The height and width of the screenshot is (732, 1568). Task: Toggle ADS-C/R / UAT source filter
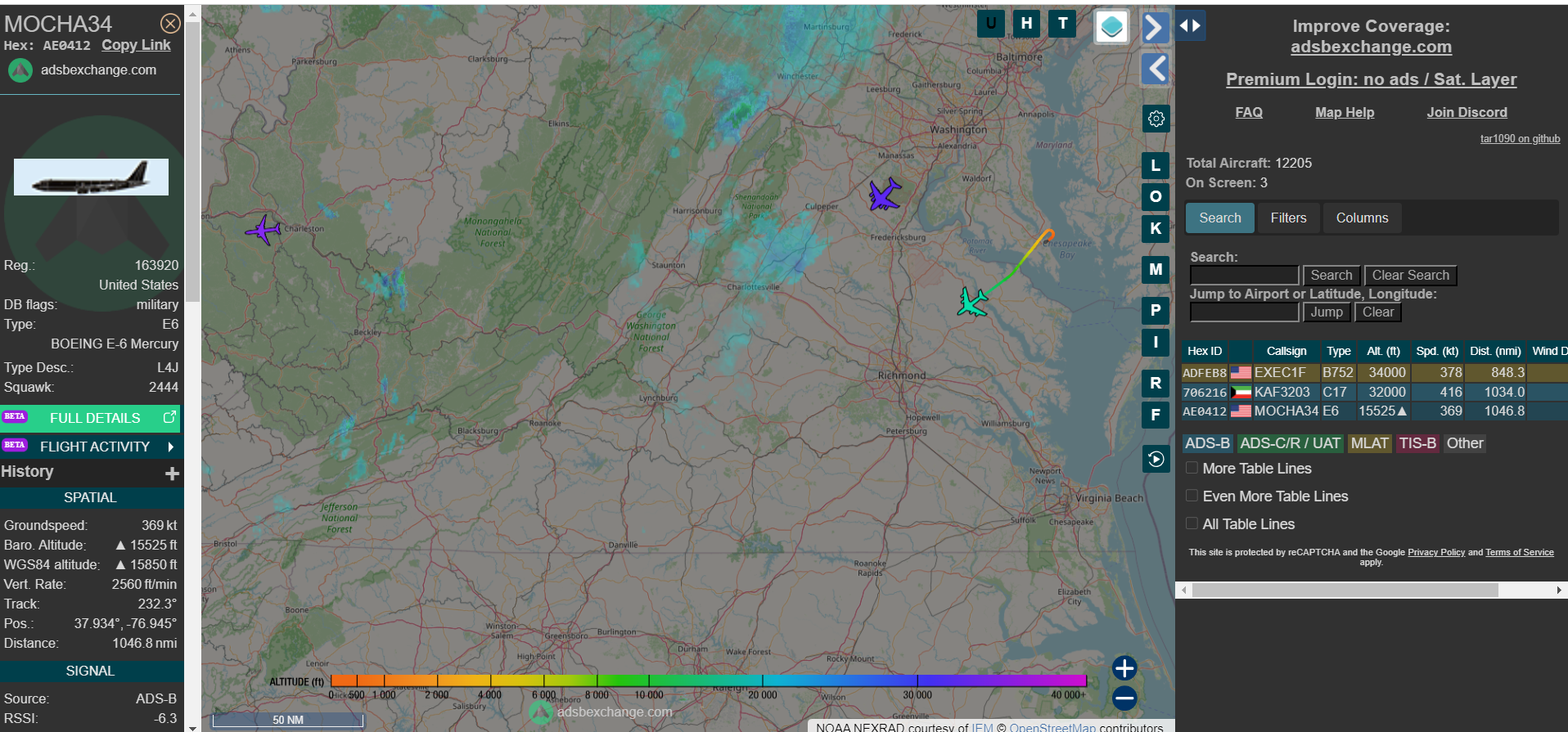[x=1290, y=443]
